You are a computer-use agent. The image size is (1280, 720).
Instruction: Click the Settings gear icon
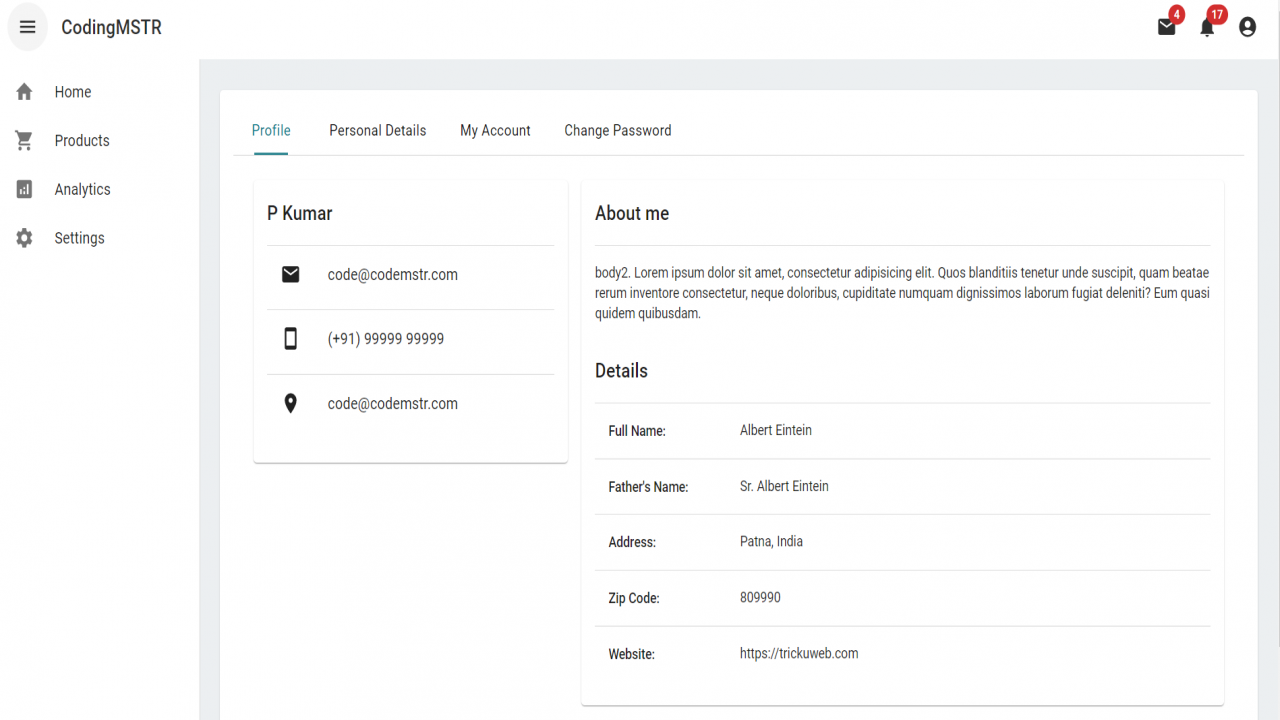click(25, 238)
